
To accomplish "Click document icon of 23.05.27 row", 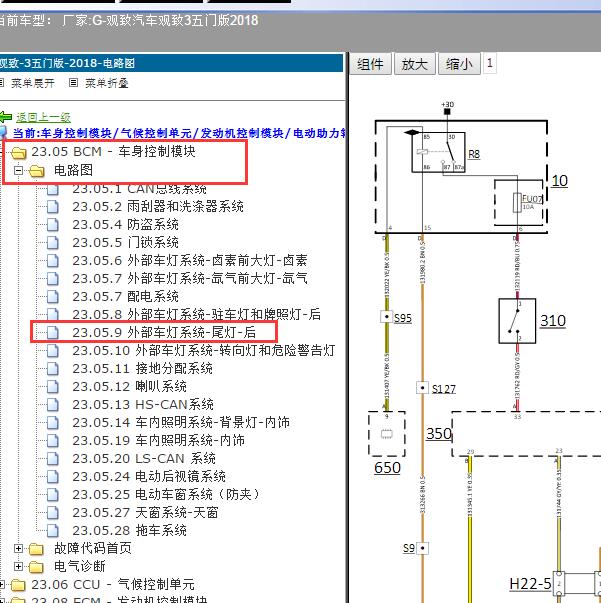I will click(53, 513).
